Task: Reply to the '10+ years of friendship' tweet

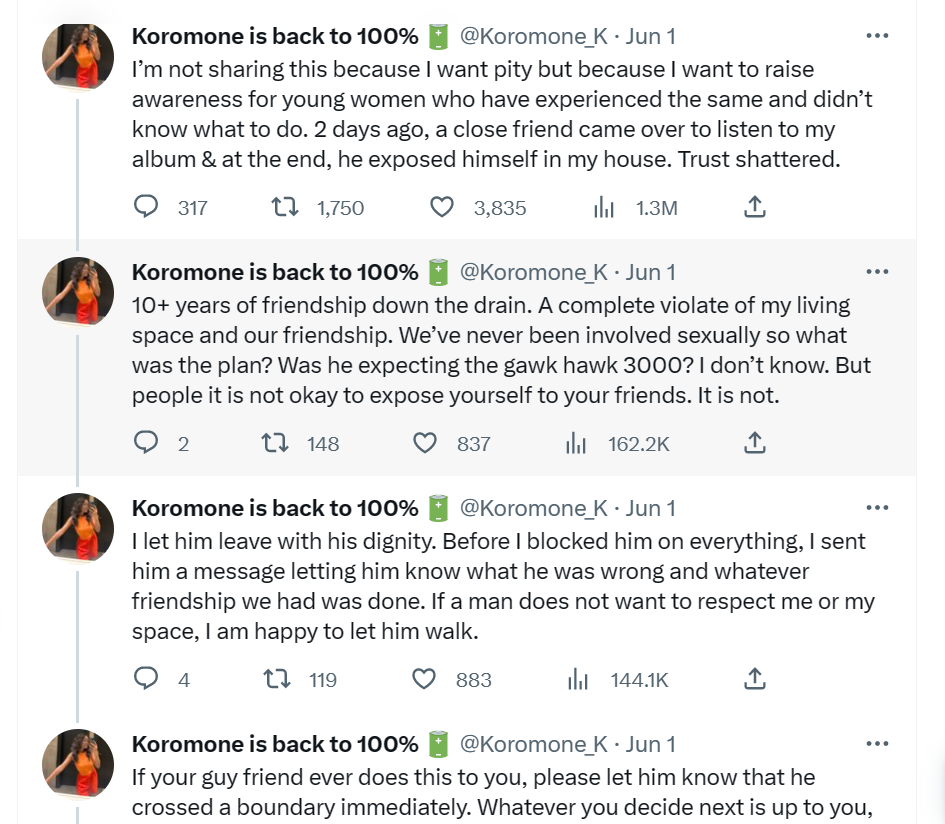Action: pyautogui.click(x=146, y=443)
